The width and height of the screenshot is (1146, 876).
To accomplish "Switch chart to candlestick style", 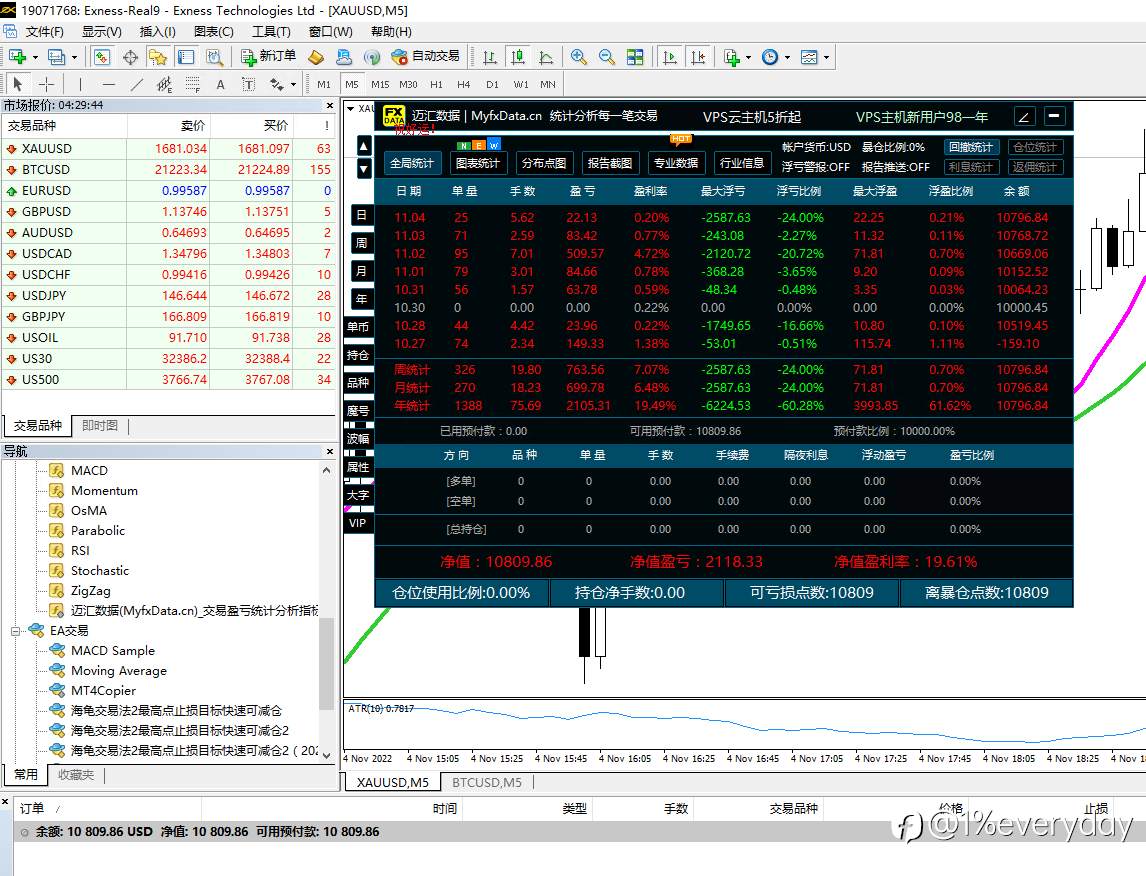I will click(517, 57).
